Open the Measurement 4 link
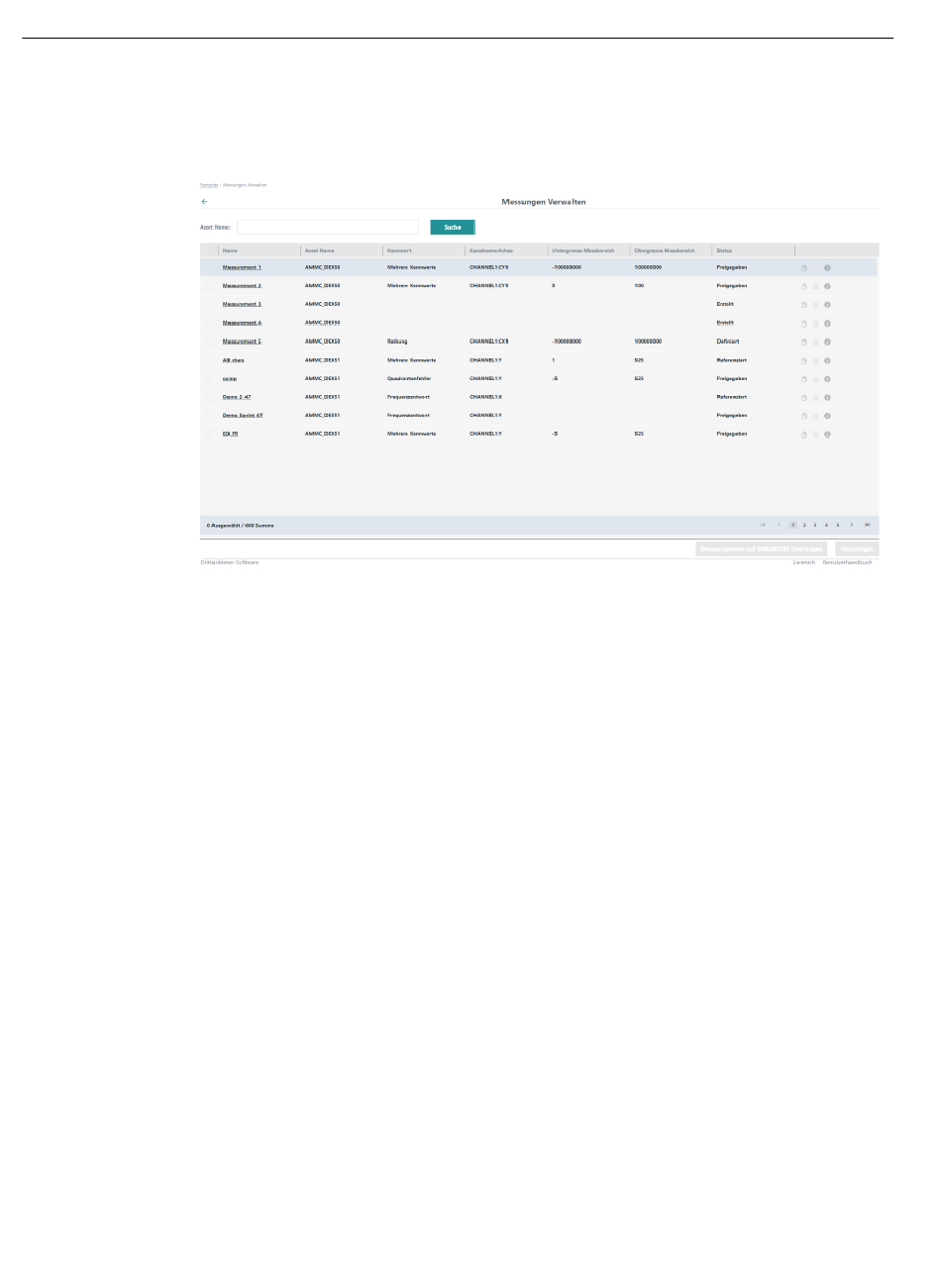Image resolution: width=941 pixels, height=1288 pixels. pos(243,323)
